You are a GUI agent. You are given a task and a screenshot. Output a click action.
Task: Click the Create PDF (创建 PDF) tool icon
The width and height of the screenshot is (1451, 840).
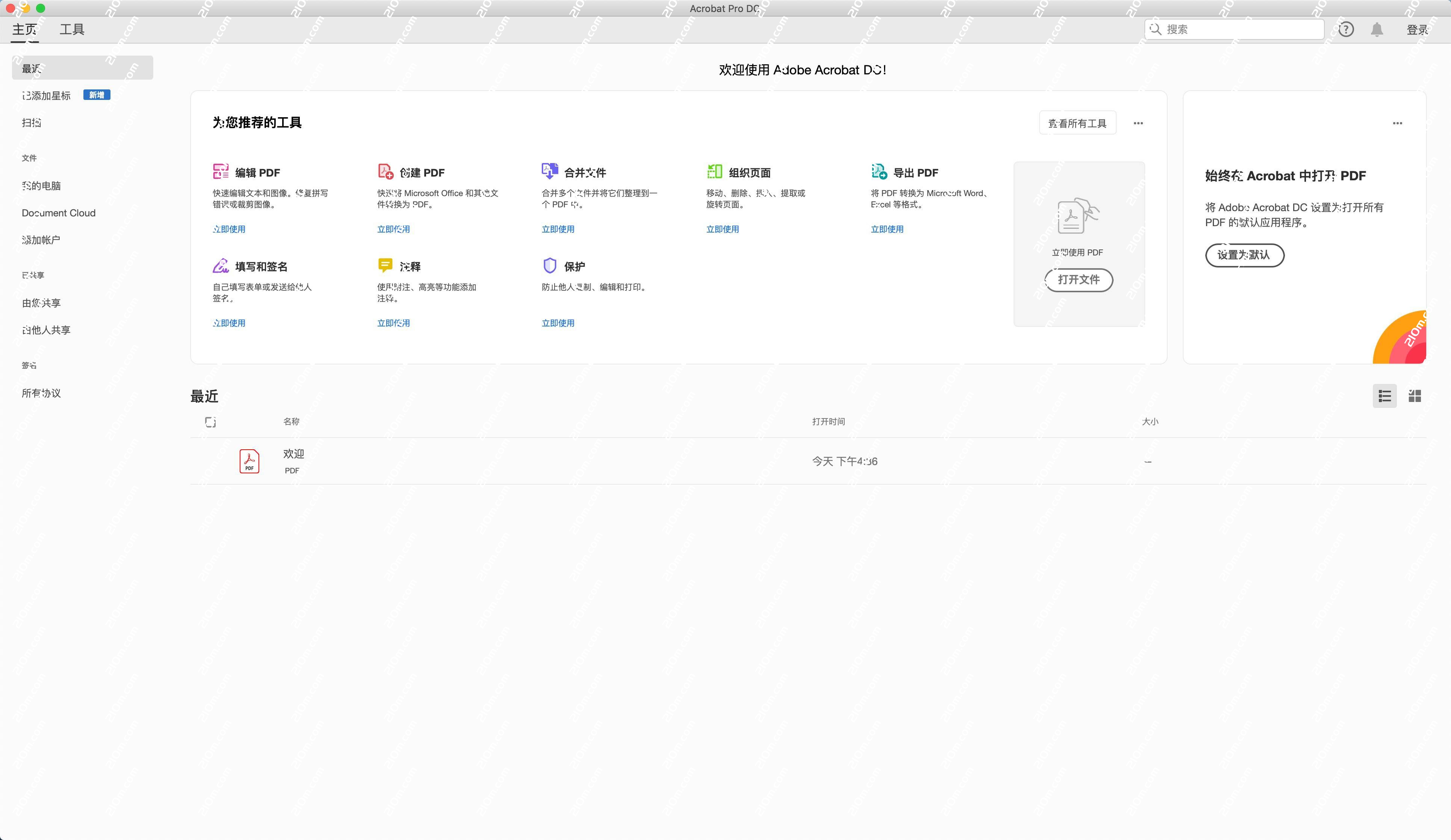point(385,171)
